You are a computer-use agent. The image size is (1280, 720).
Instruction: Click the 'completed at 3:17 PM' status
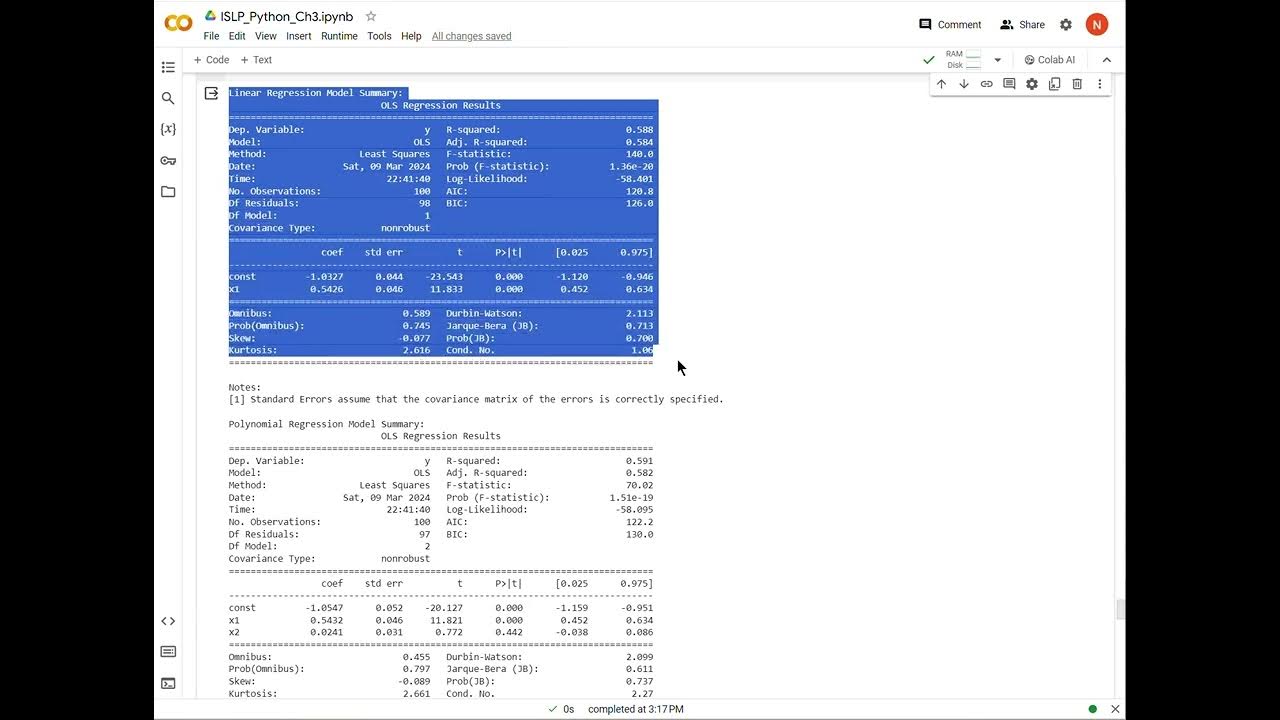[x=636, y=709]
